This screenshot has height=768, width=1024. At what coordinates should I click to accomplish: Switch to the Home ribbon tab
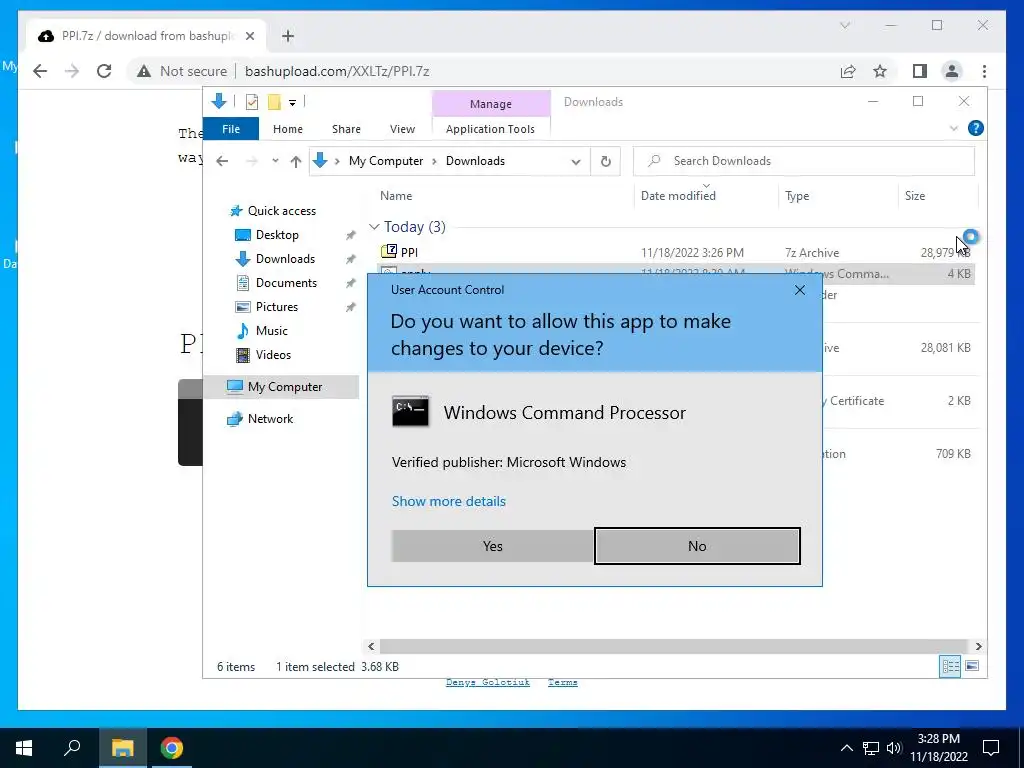click(x=288, y=129)
